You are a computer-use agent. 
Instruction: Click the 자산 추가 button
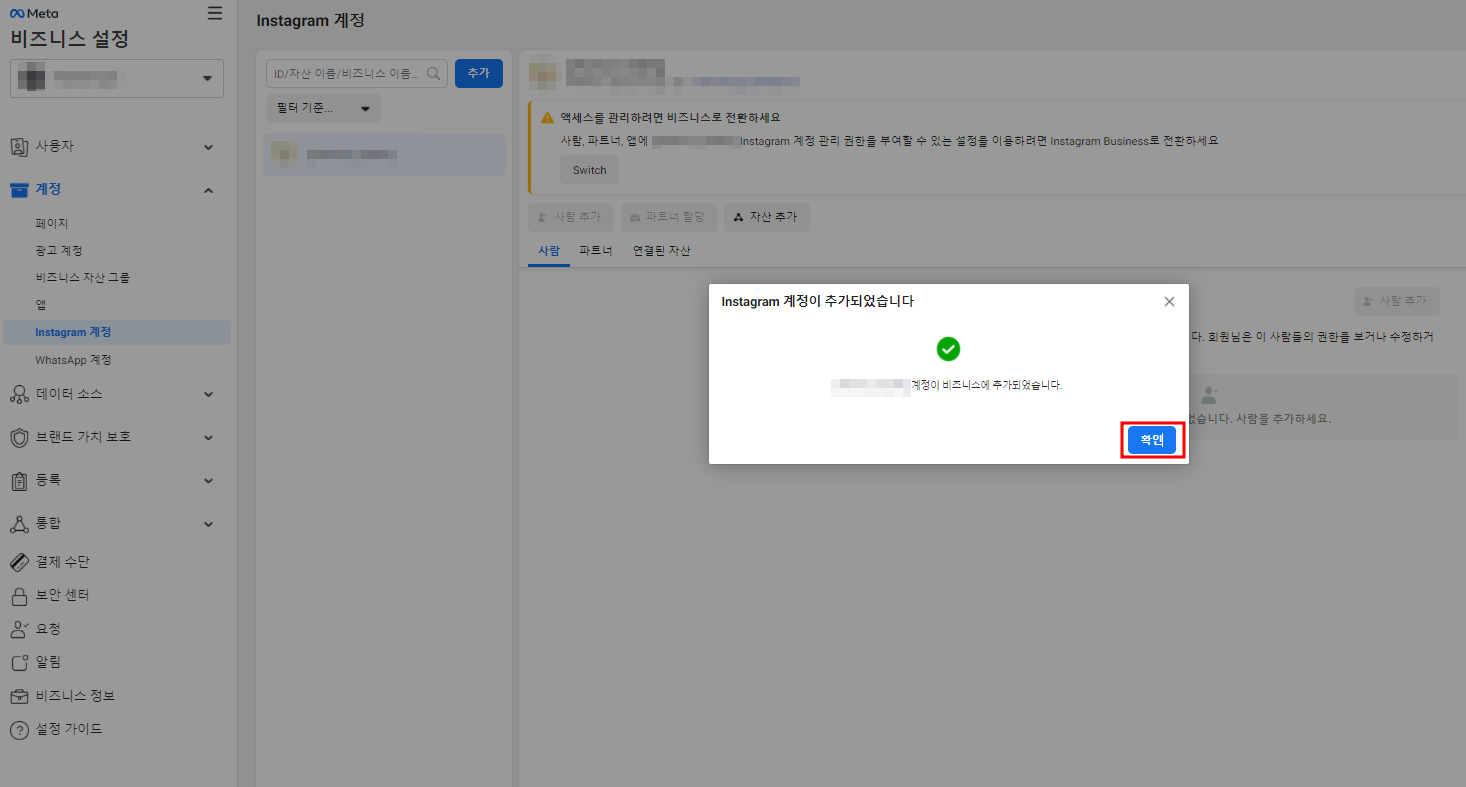tap(766, 217)
